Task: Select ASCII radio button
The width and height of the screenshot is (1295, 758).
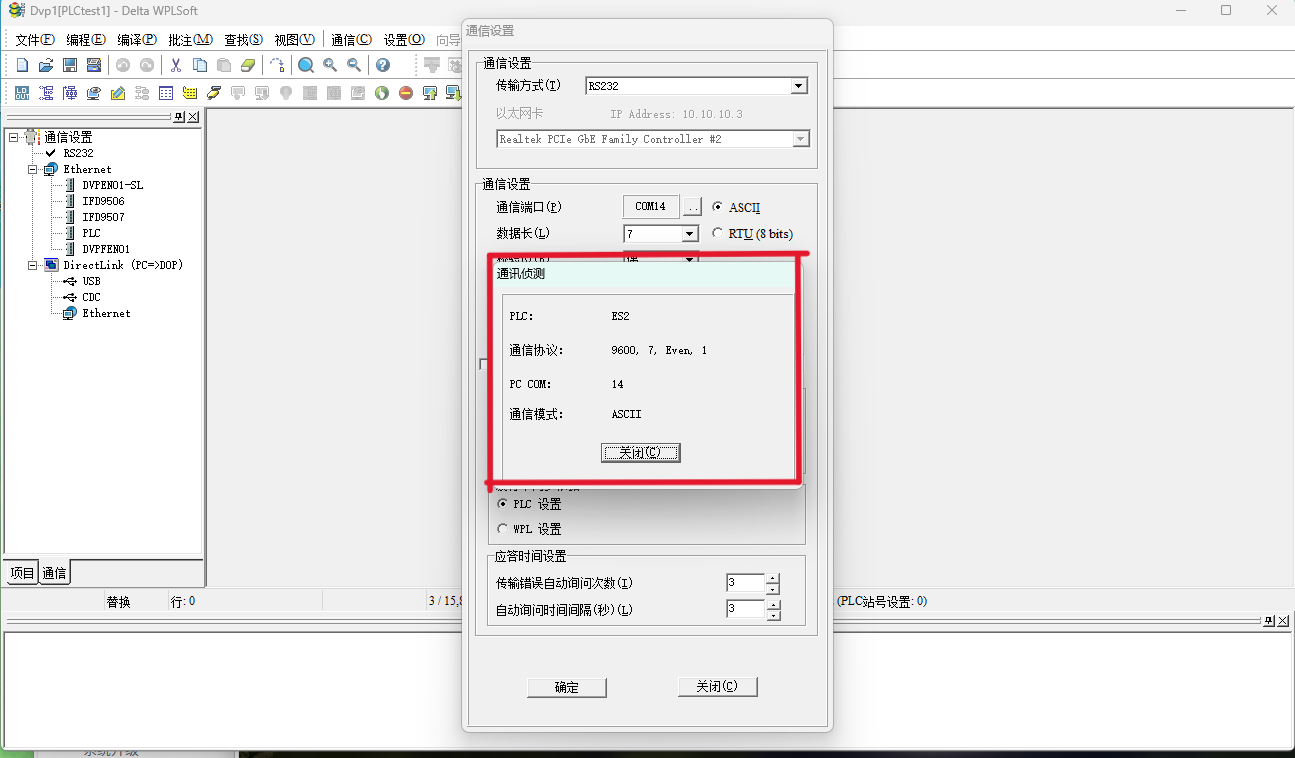Action: click(x=718, y=207)
